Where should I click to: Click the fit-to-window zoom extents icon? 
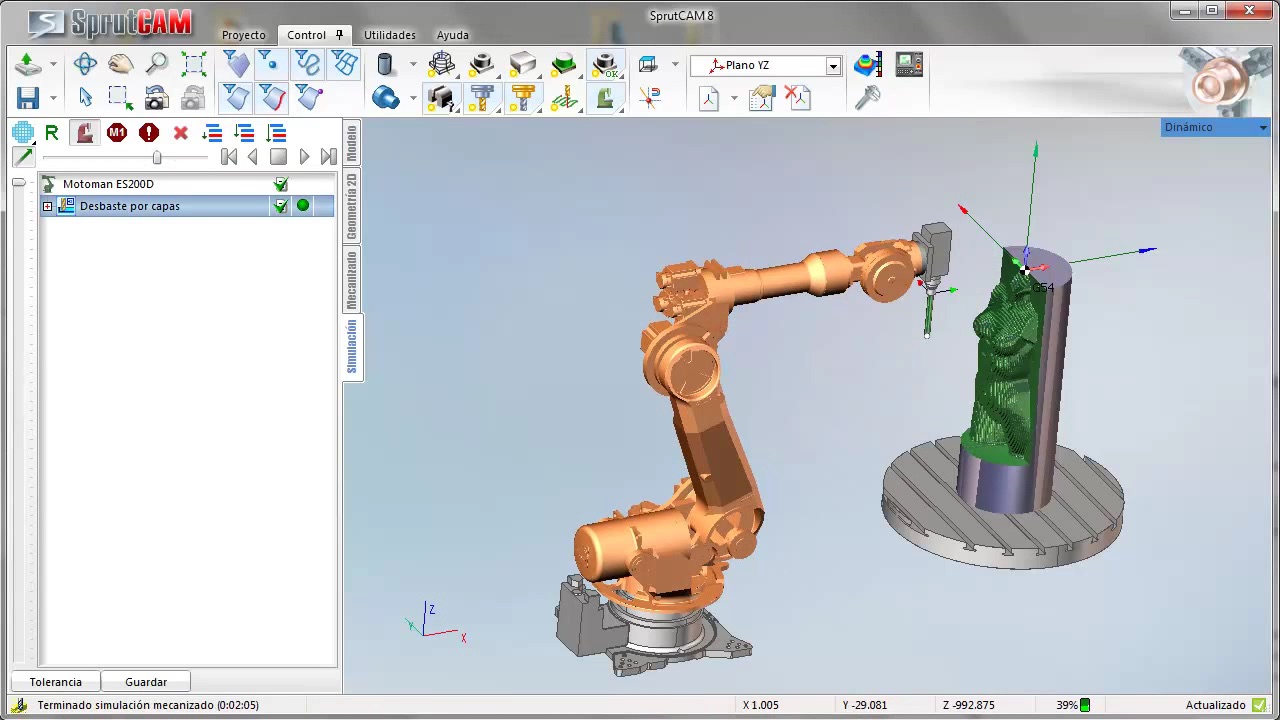[194, 65]
